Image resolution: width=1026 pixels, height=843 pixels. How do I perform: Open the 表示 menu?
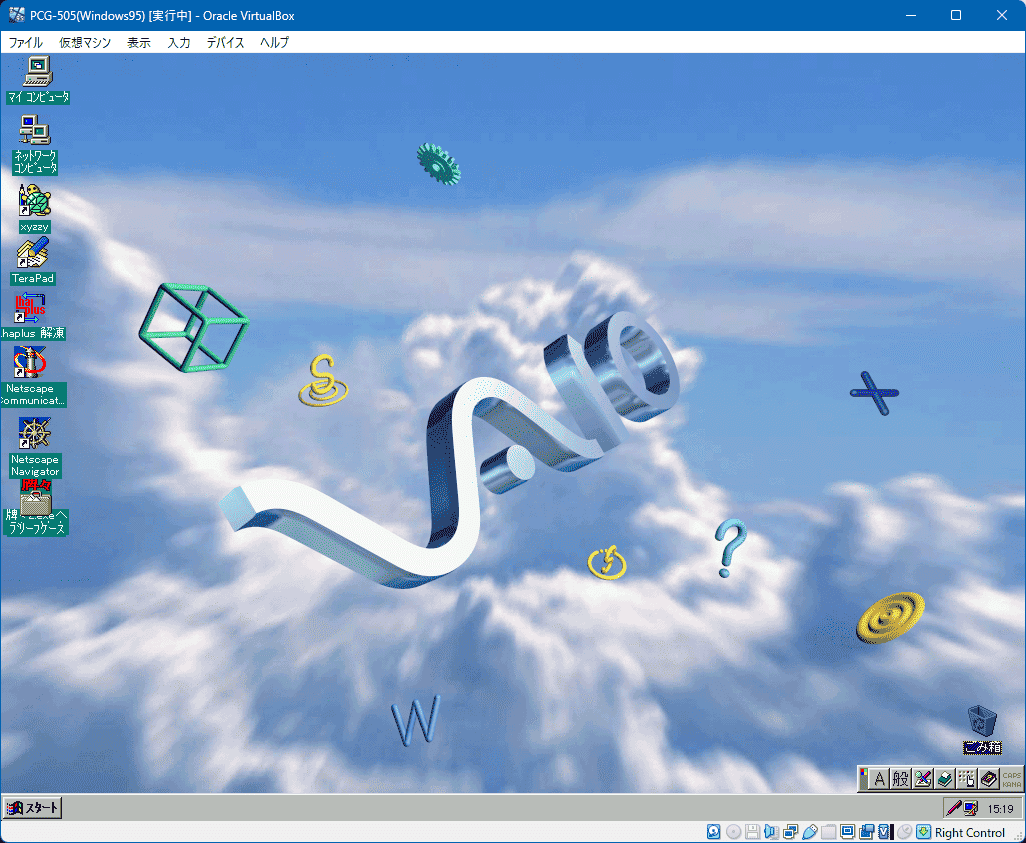point(139,43)
